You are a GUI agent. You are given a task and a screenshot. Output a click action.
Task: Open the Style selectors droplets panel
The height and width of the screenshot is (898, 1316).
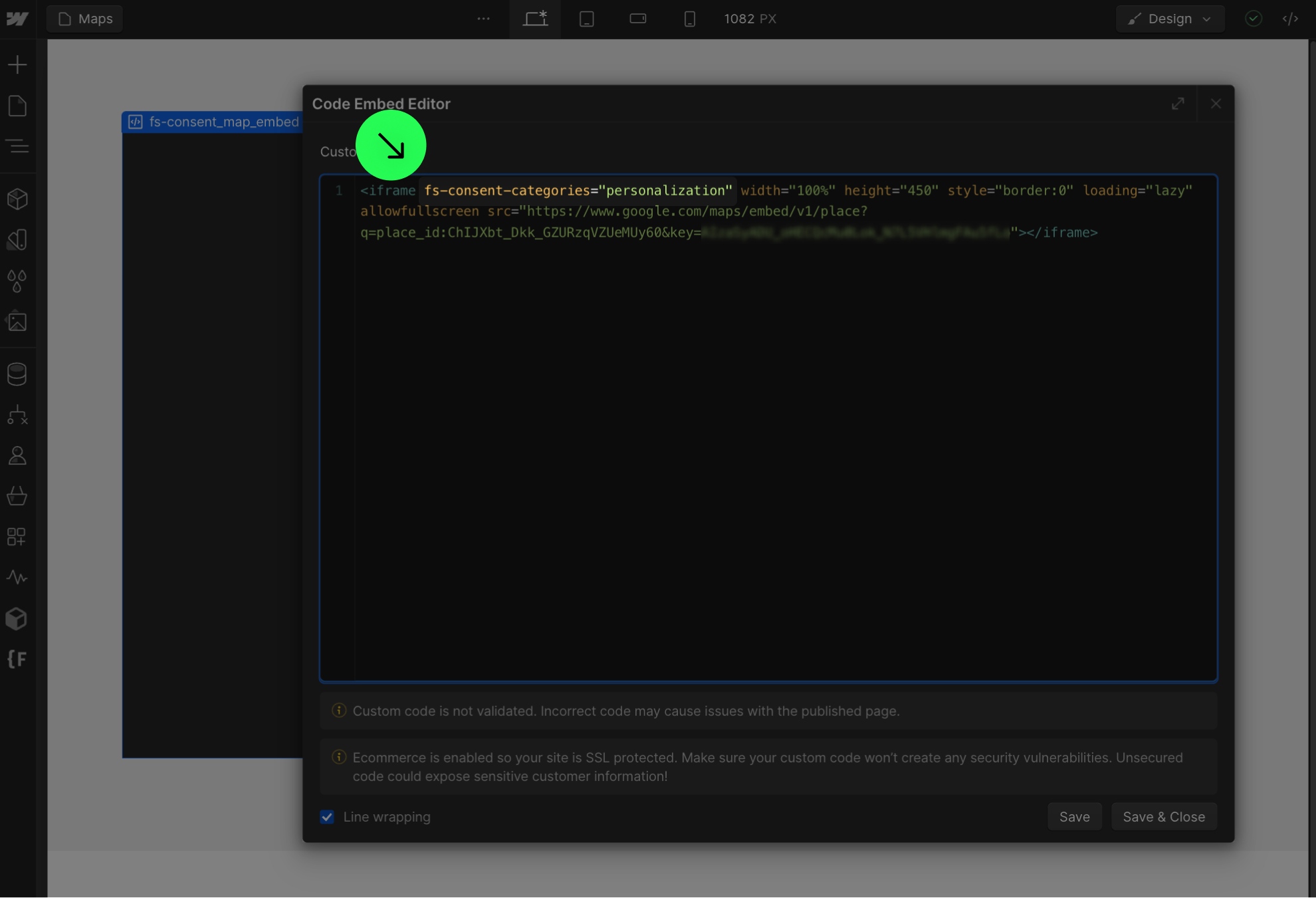(17, 281)
